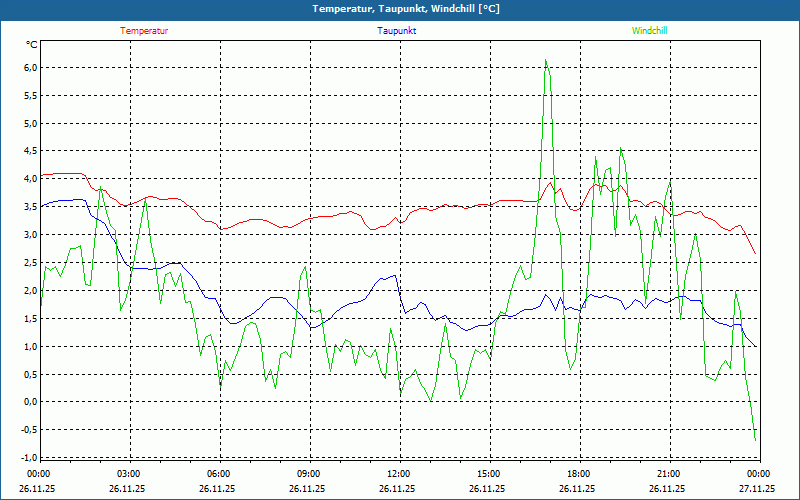Pick the 09:00 time axis marker

(309, 474)
